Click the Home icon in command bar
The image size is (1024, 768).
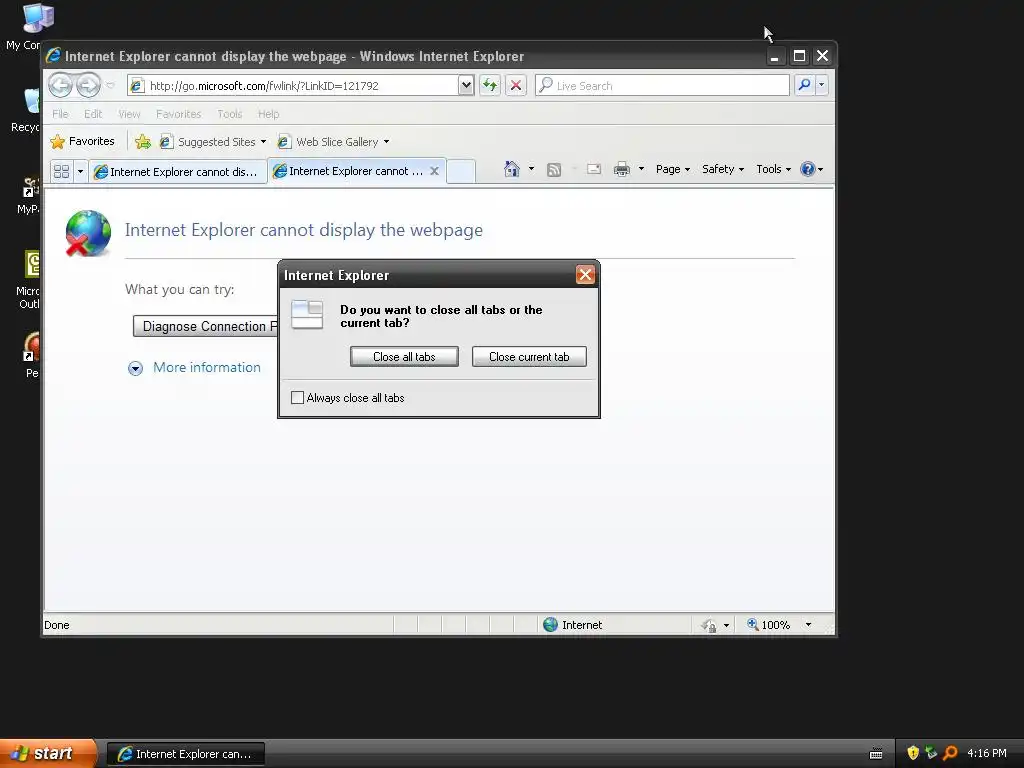[511, 169]
